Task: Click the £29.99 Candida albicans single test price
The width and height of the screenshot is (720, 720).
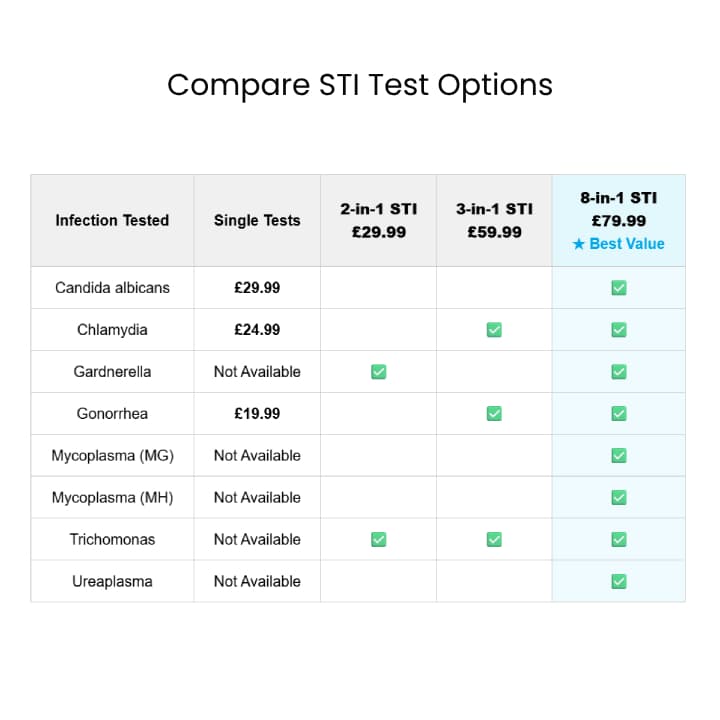Action: click(257, 288)
